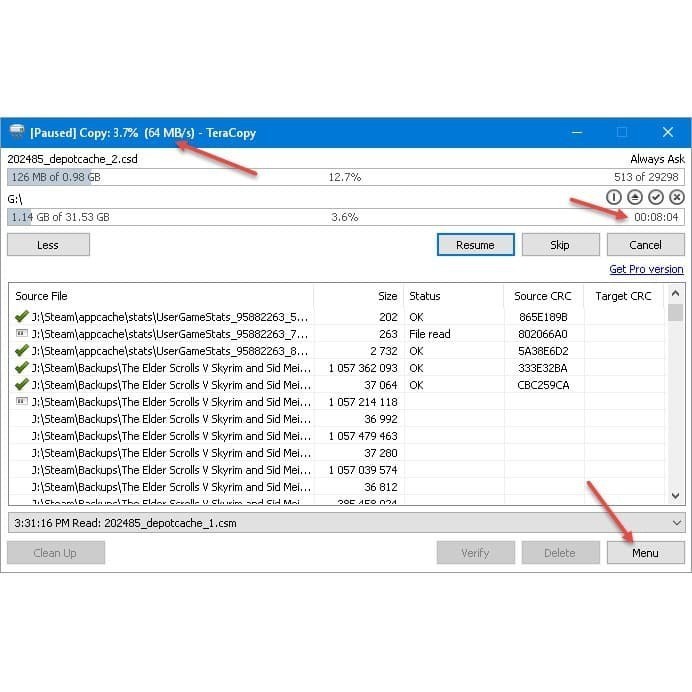Click the size value 202
Screen dimensions: 692x692
point(388,317)
